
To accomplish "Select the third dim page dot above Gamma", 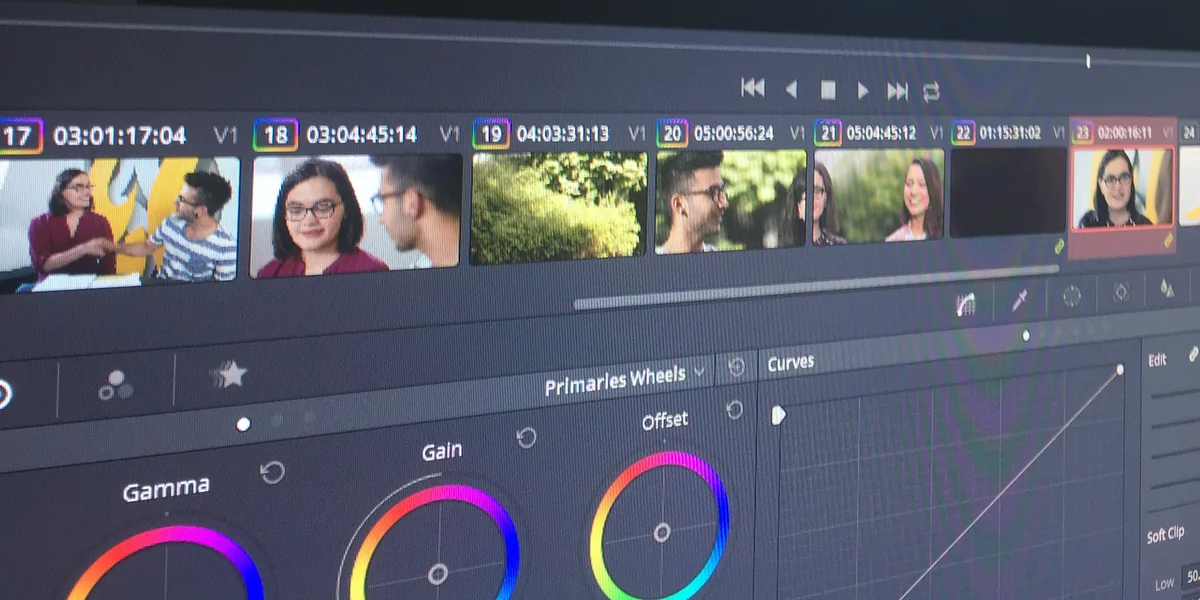I will point(309,416).
